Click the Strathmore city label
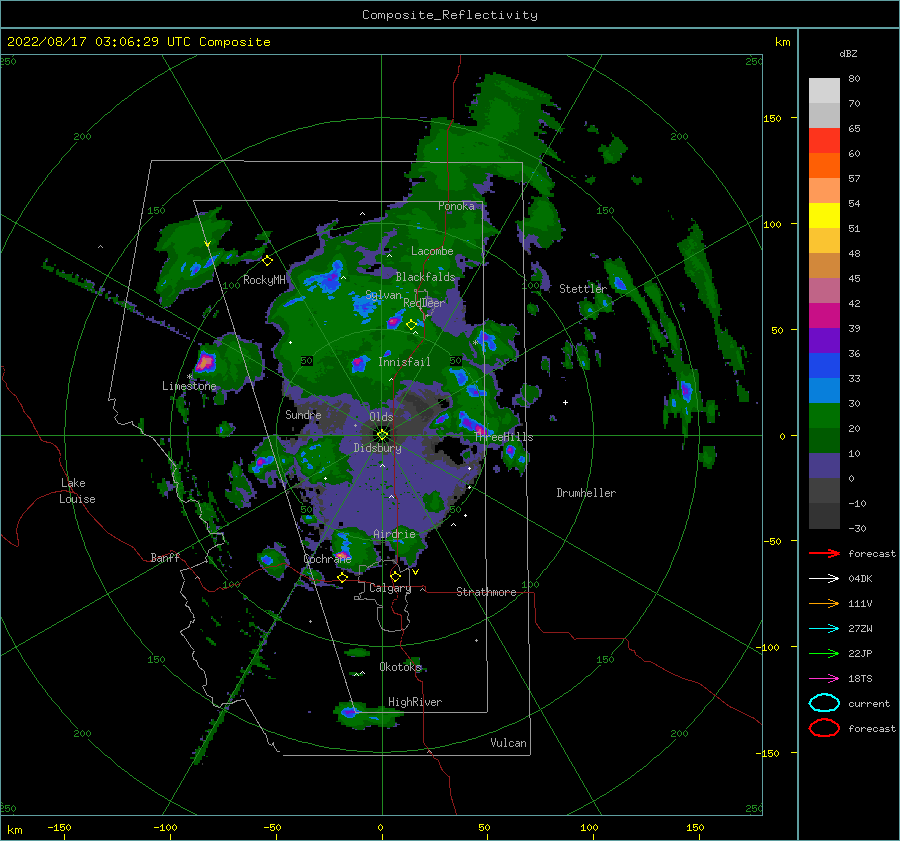This screenshot has width=900, height=841. click(x=486, y=592)
